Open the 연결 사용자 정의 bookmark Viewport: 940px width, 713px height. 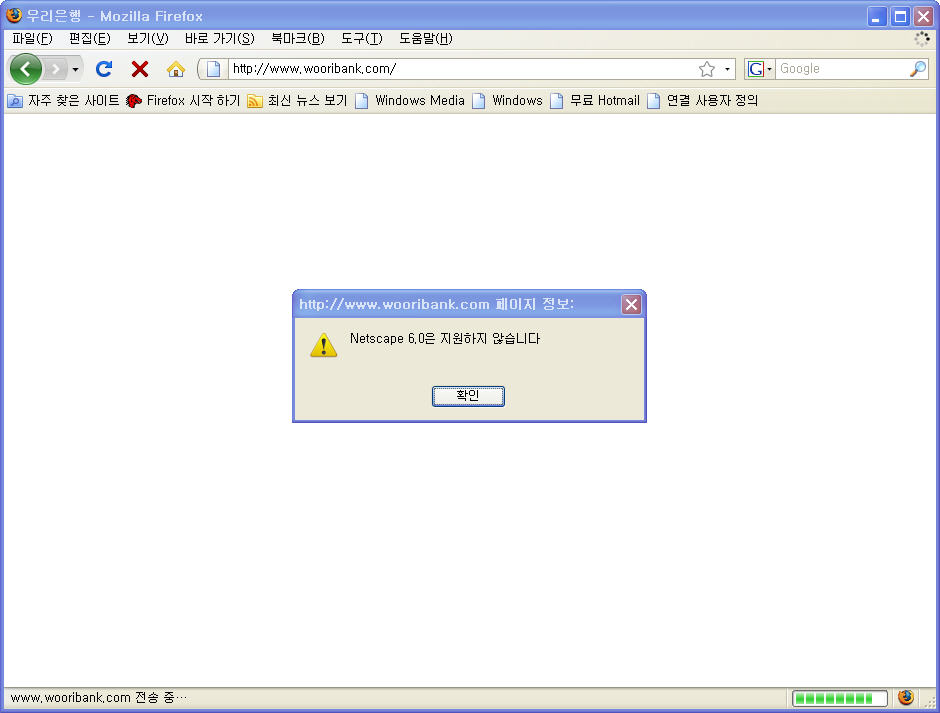coord(703,101)
